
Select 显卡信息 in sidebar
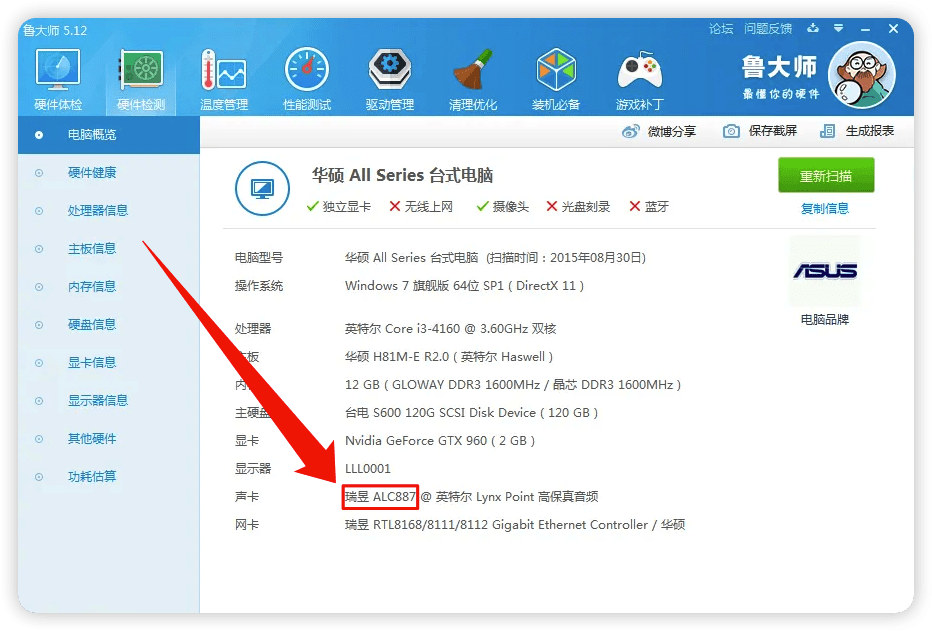[109, 363]
